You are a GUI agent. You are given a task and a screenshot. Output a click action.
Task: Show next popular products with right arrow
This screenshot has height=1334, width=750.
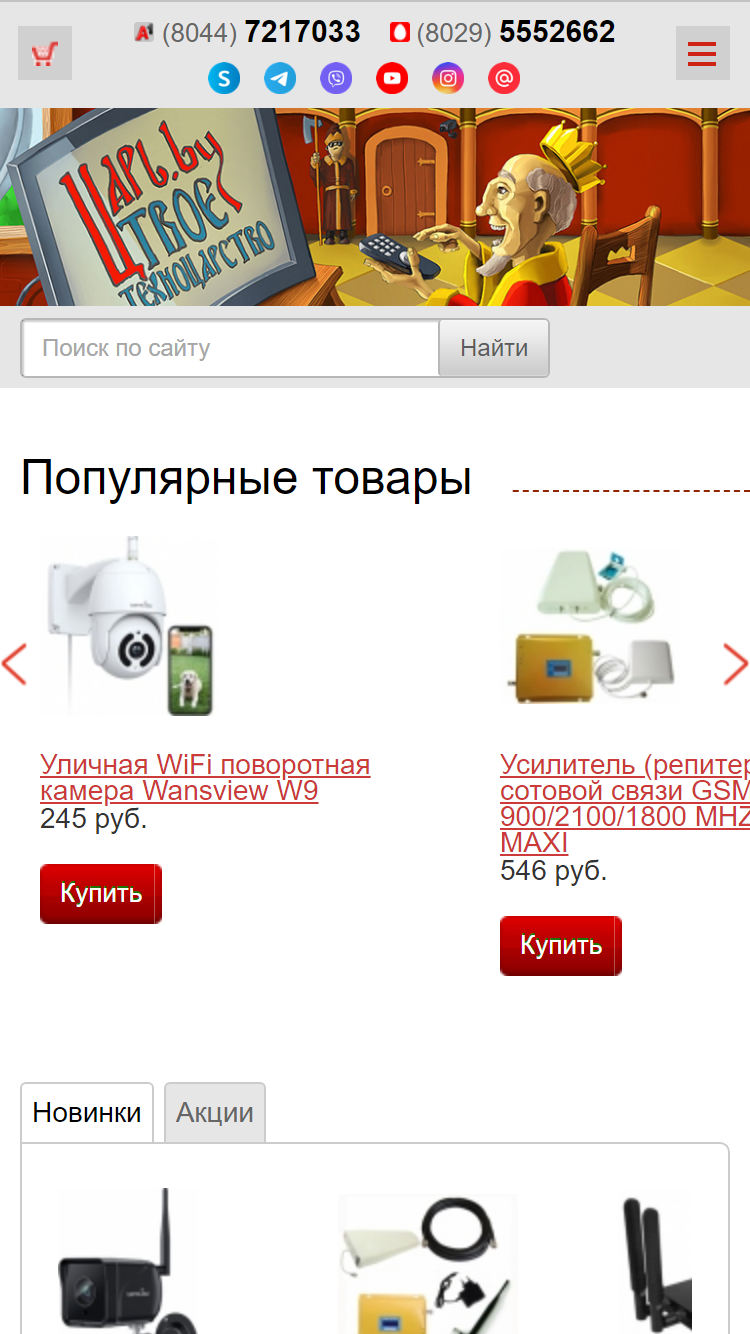[x=736, y=665]
